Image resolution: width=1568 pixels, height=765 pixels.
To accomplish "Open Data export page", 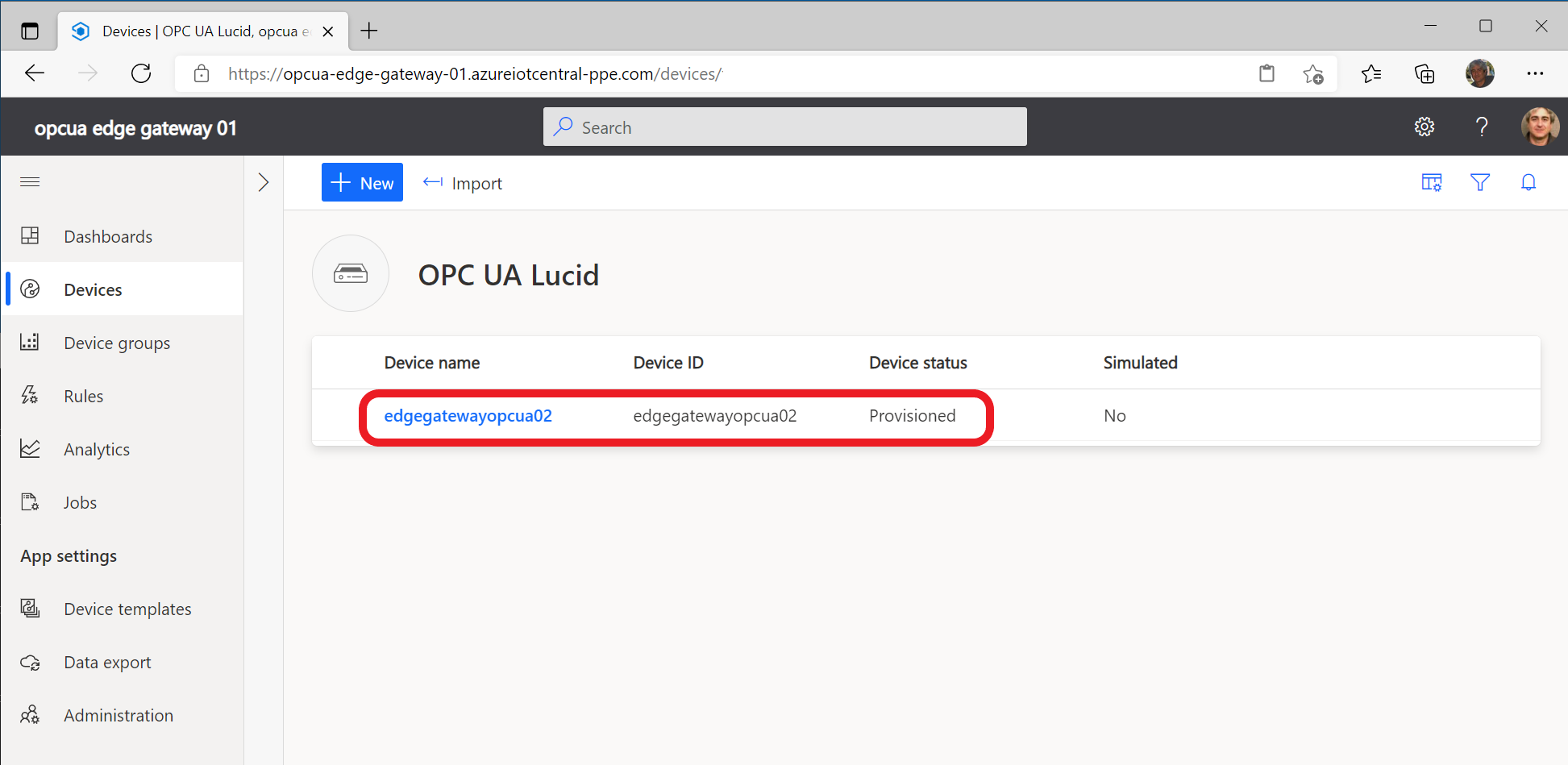I will coord(122,662).
